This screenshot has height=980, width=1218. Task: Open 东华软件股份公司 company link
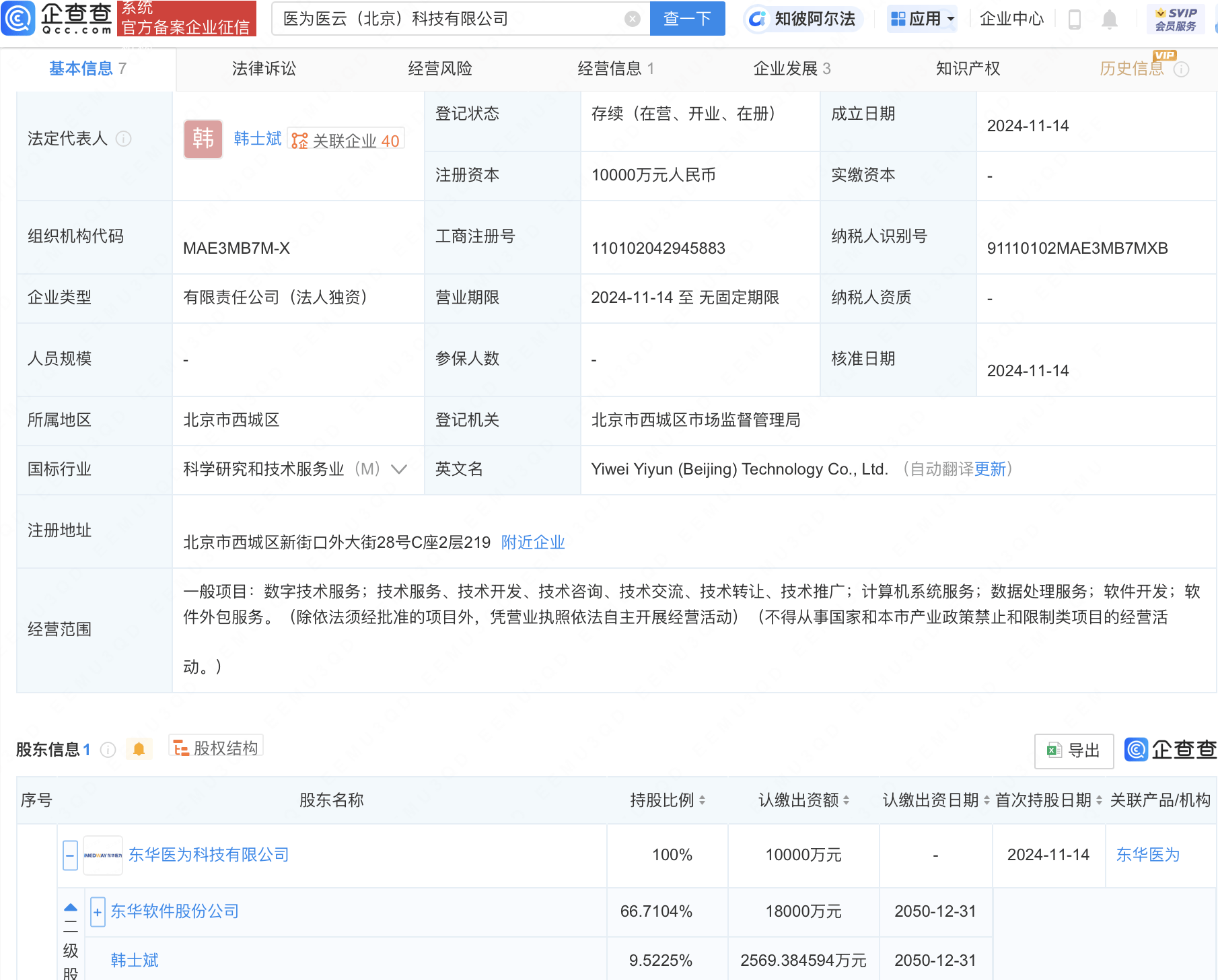(175, 911)
